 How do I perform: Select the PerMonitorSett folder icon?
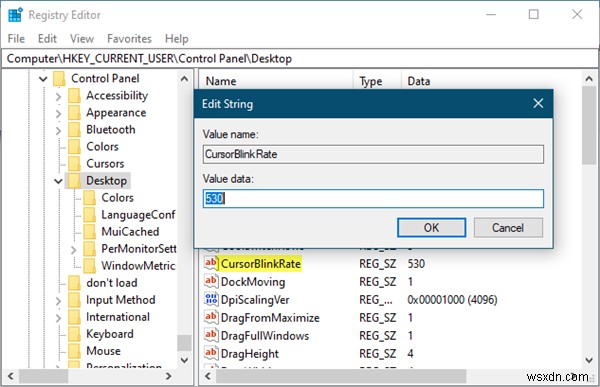click(90, 249)
